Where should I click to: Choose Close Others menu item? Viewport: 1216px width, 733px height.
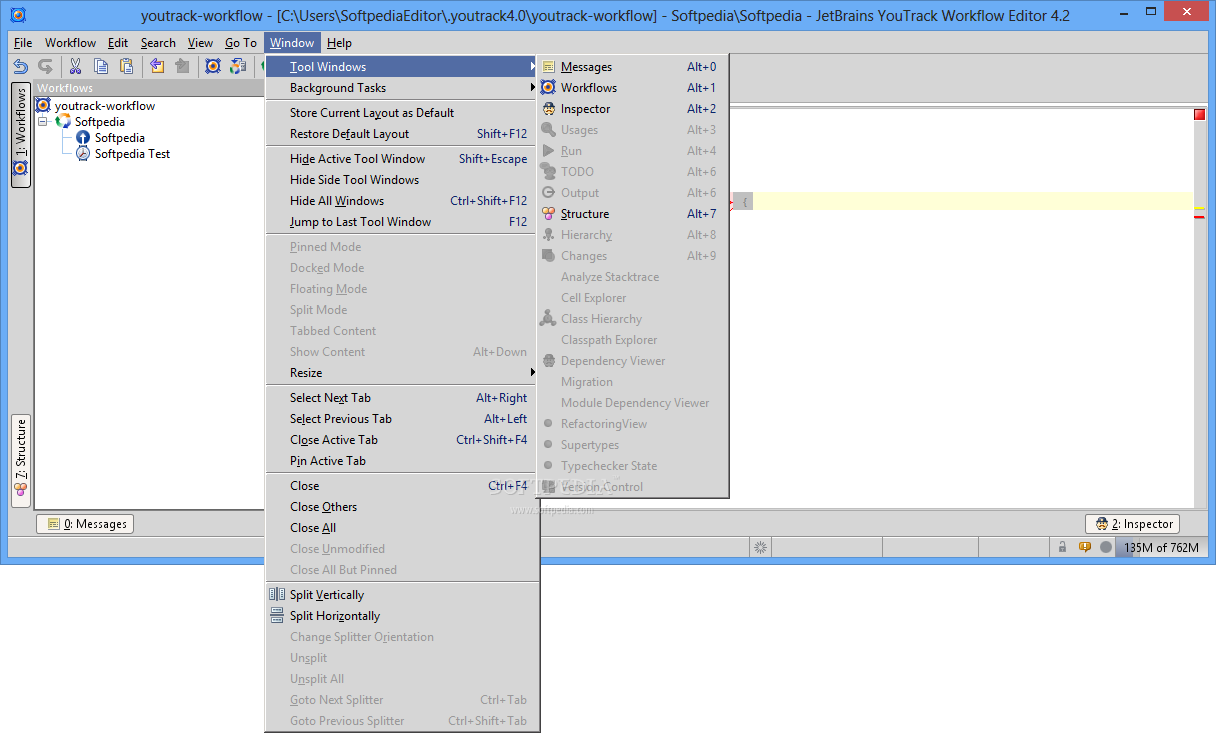pos(402,507)
